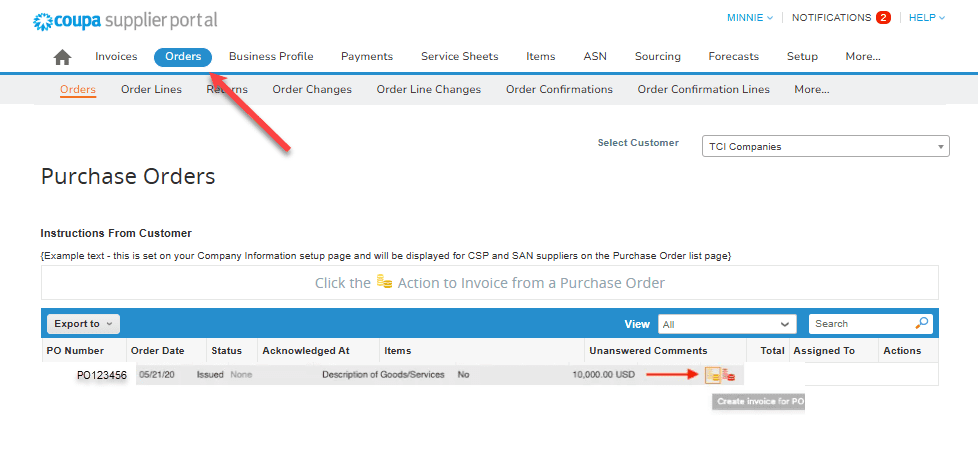978x459 pixels.
Task: Sort by the Order Date column header
Action: click(x=158, y=351)
